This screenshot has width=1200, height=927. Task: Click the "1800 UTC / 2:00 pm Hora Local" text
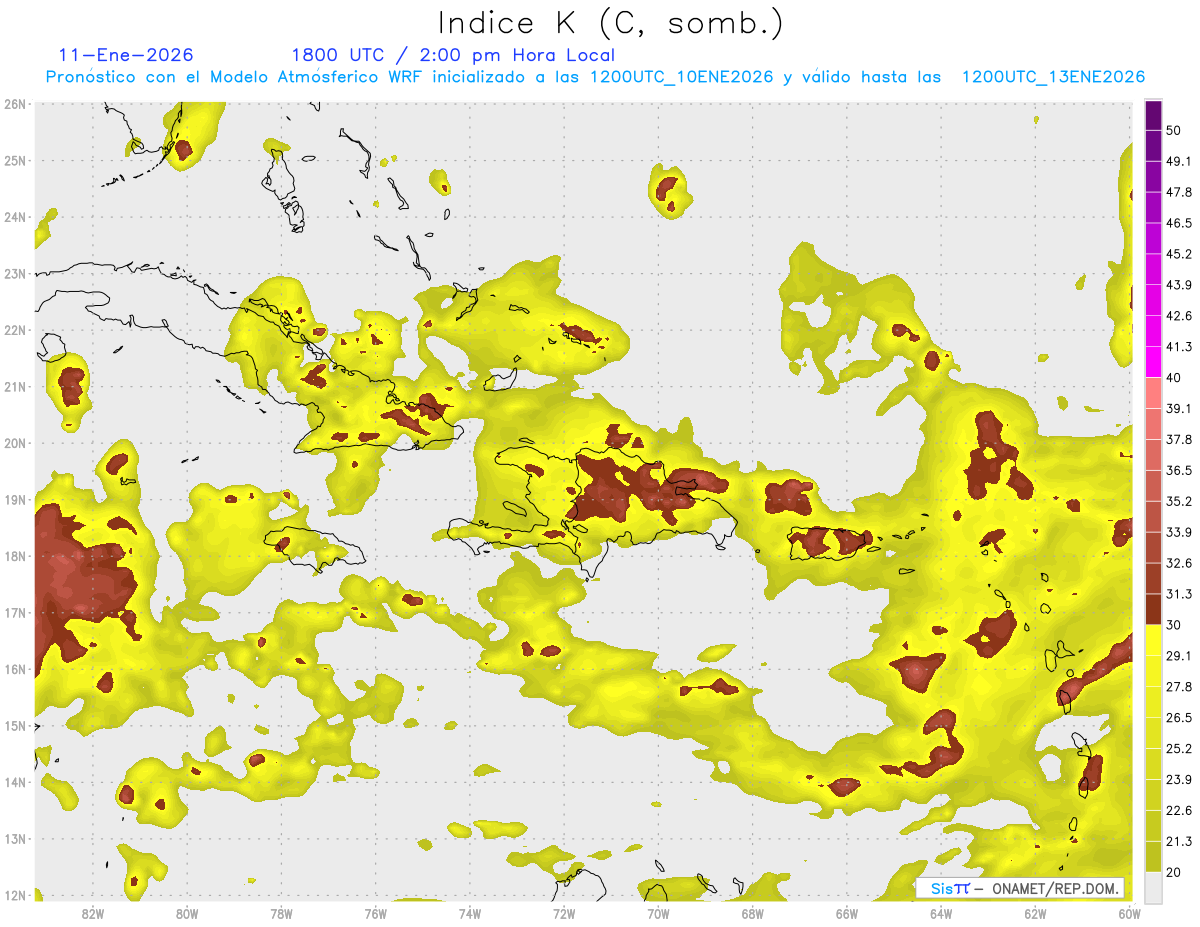pos(453,56)
